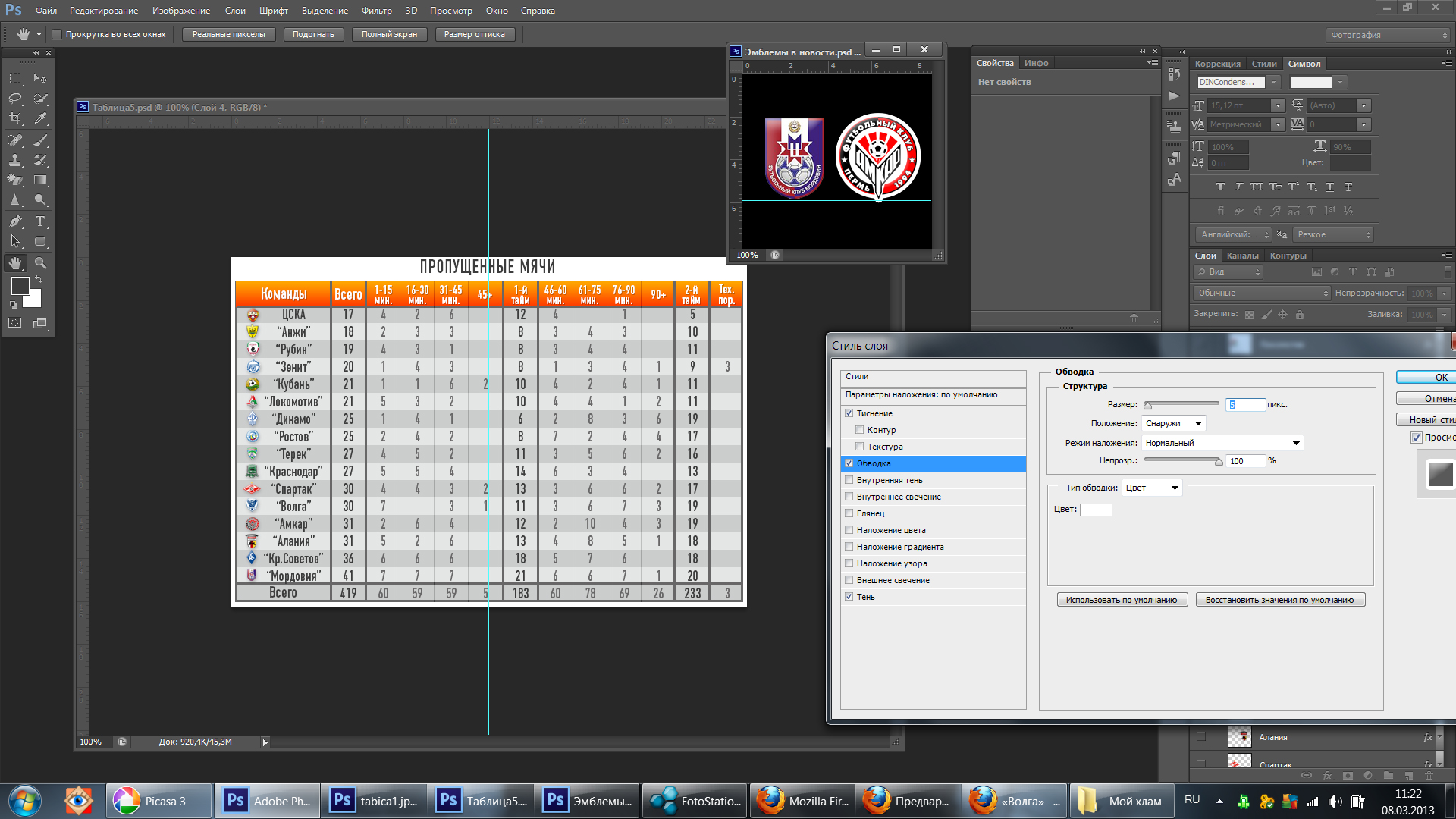Click the stroke size input field

point(1245,404)
